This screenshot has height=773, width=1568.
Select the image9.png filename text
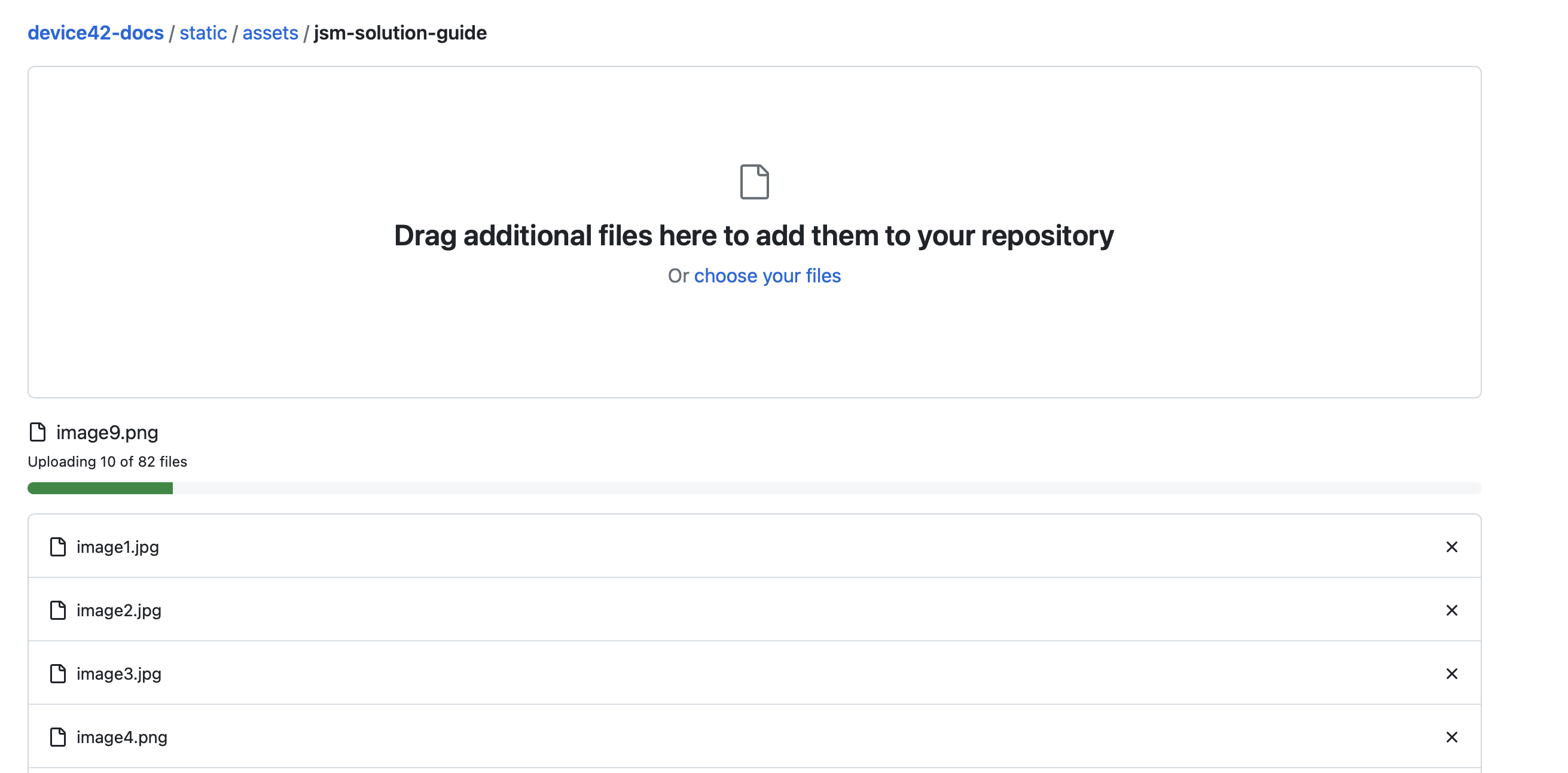tap(106, 433)
